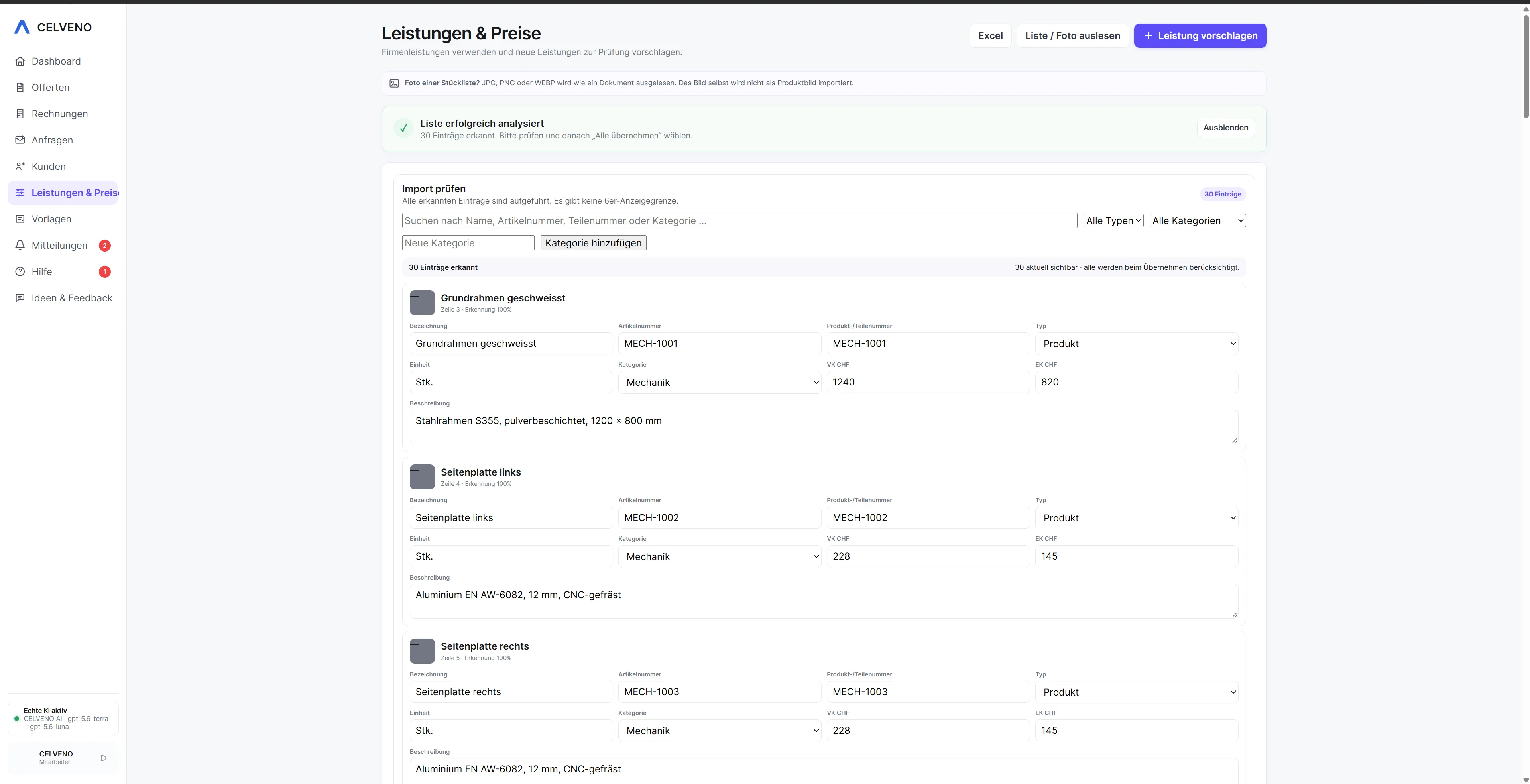Click the Seitenplatte rechts thumbnail placeholder
1530x784 pixels.
coord(422,651)
